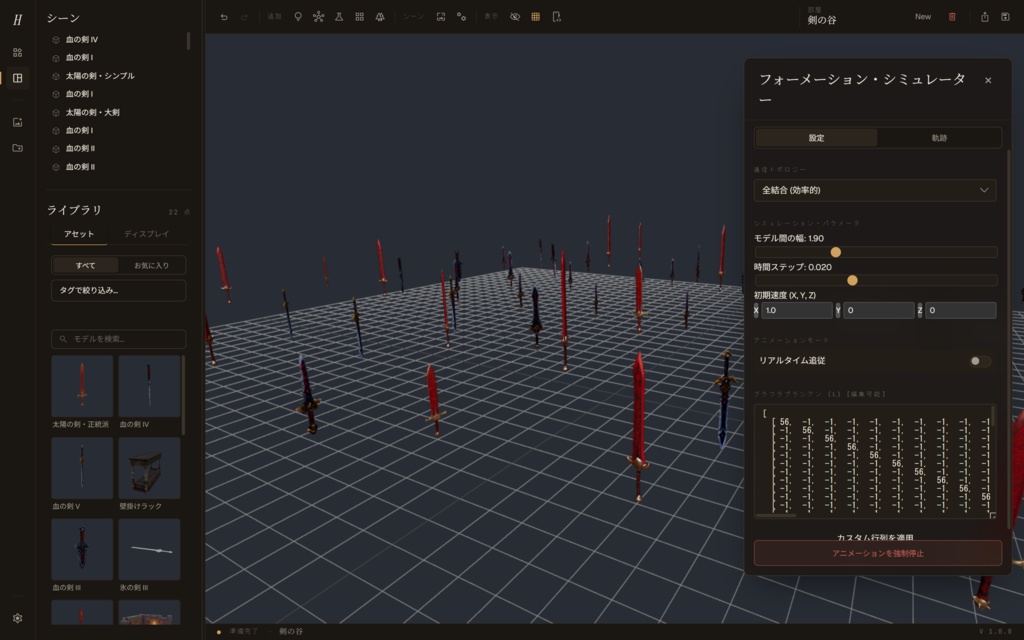Screen dimensions: 1024x640
Task: Click the scene image frame icon
Action: (x=441, y=17)
